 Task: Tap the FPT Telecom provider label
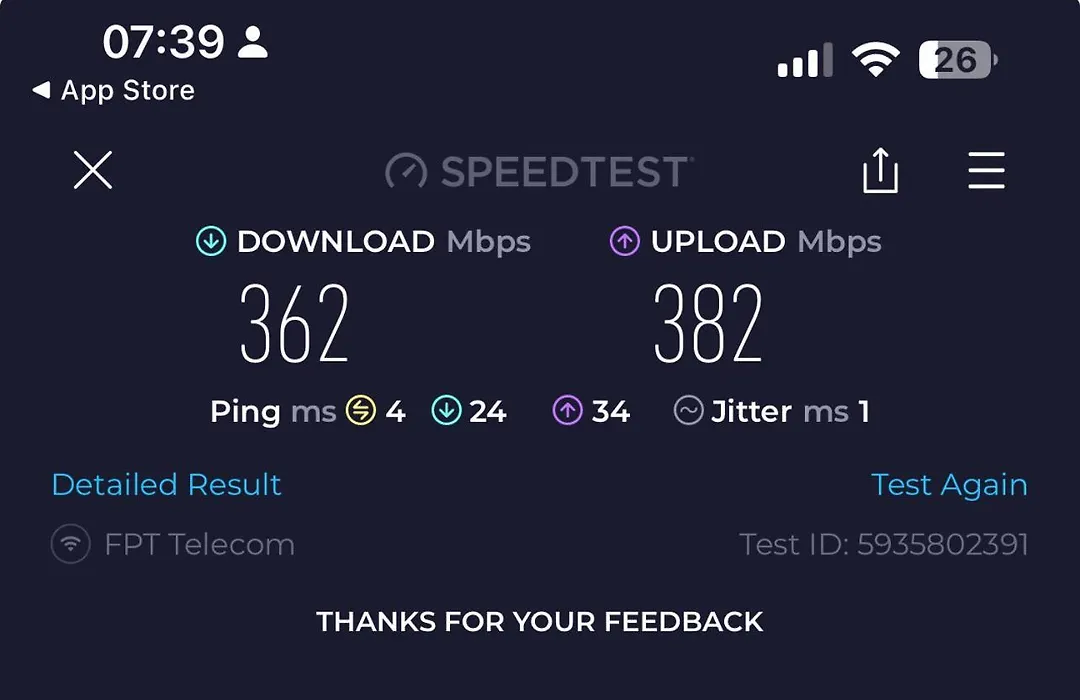200,544
